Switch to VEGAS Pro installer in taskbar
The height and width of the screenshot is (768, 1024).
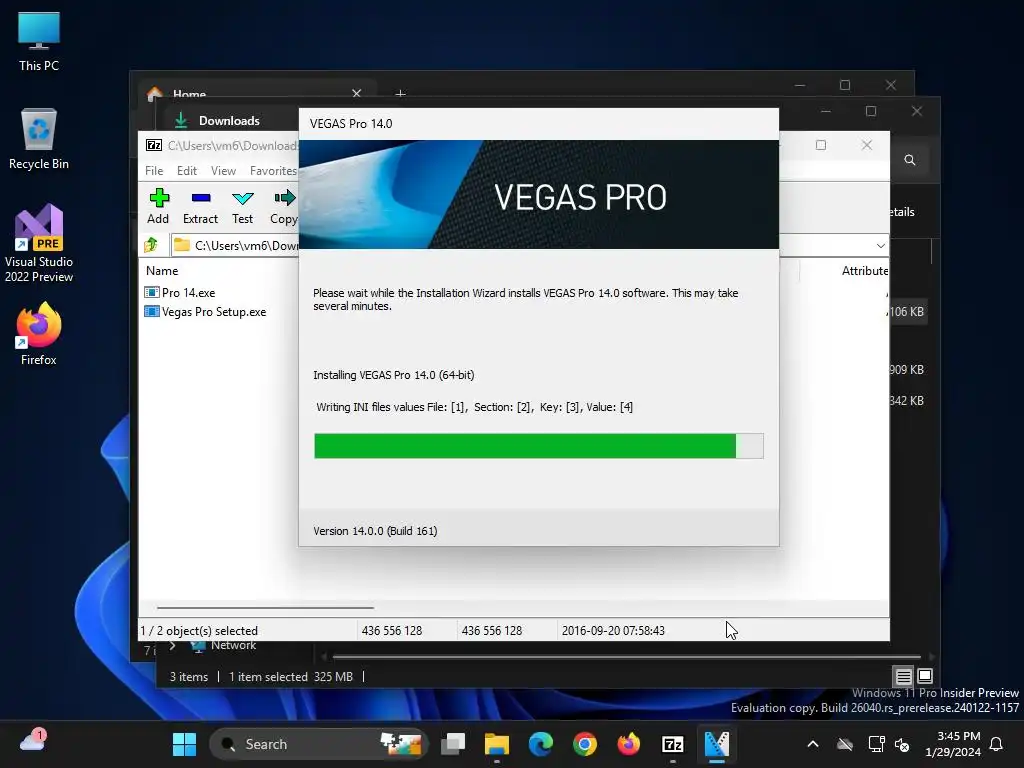coord(716,744)
